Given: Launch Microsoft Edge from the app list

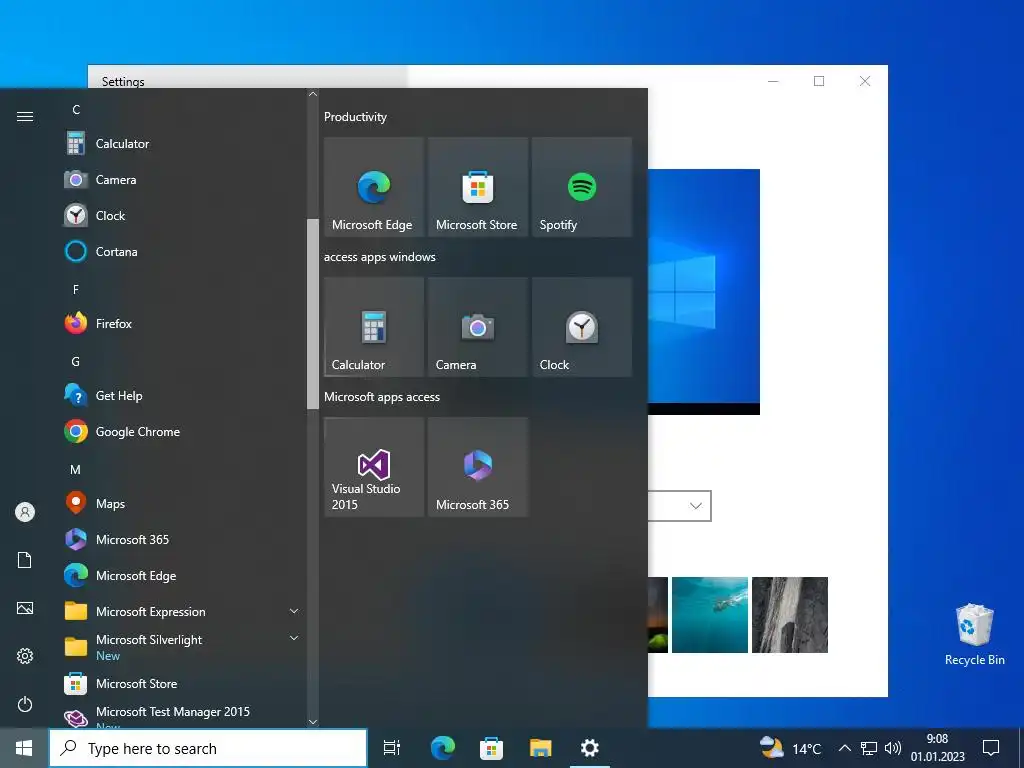Looking at the screenshot, I should click(183, 575).
